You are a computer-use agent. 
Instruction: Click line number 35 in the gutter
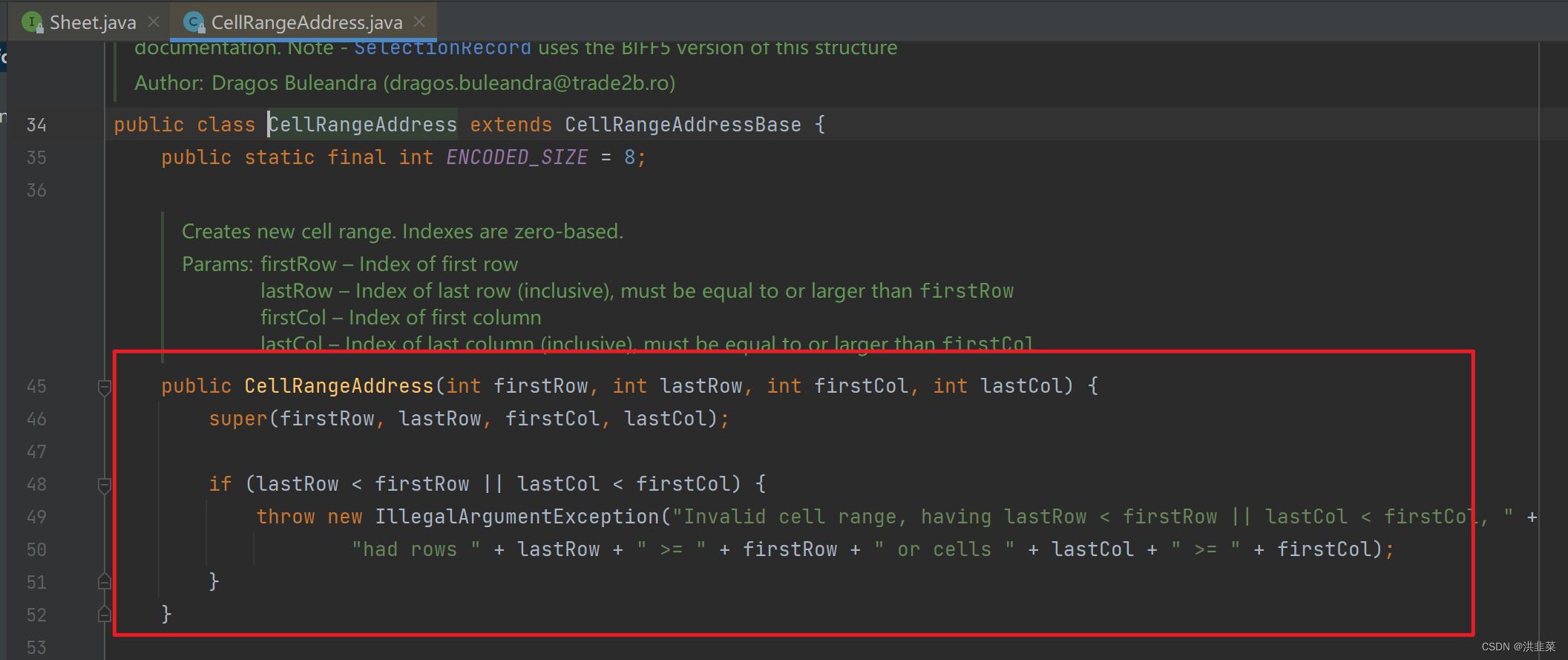36,157
